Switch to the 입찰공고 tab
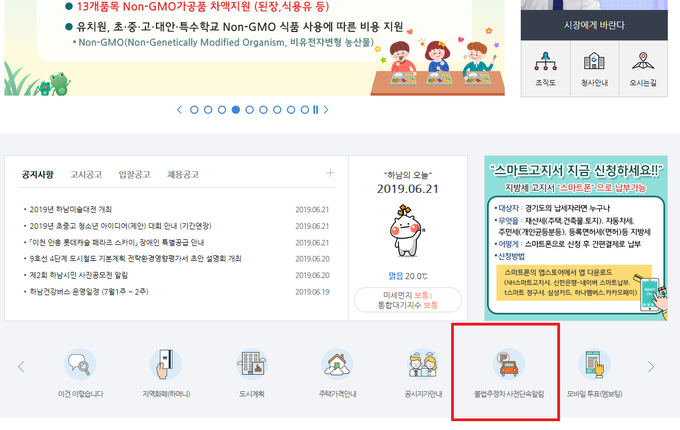Image resolution: width=680 pixels, height=430 pixels. point(133,175)
